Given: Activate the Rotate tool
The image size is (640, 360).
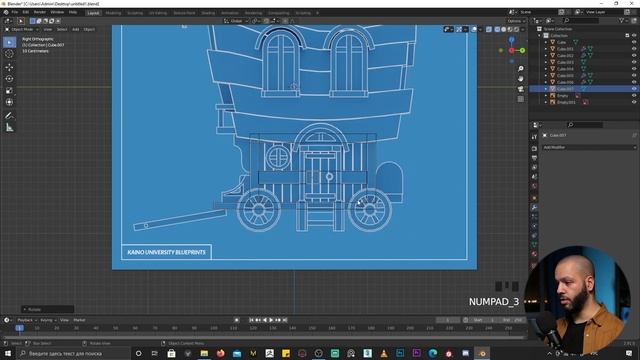Looking at the screenshot, I should [x=9, y=79].
